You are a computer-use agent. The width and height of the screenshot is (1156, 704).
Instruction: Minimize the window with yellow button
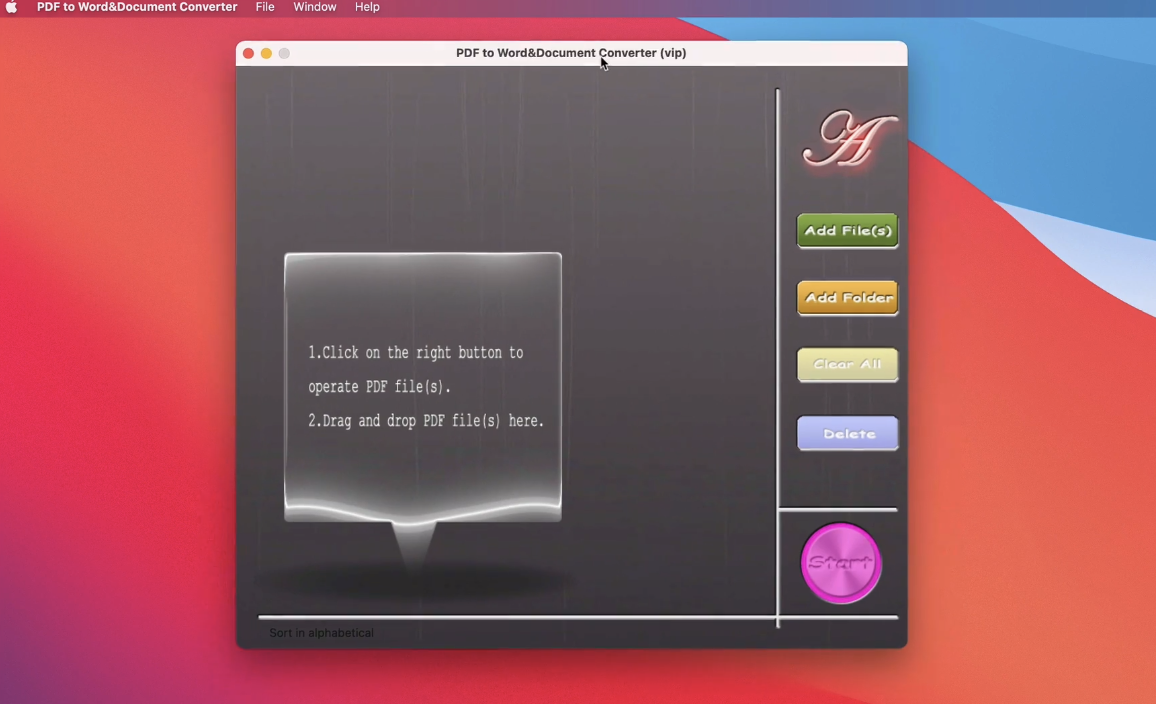[266, 53]
